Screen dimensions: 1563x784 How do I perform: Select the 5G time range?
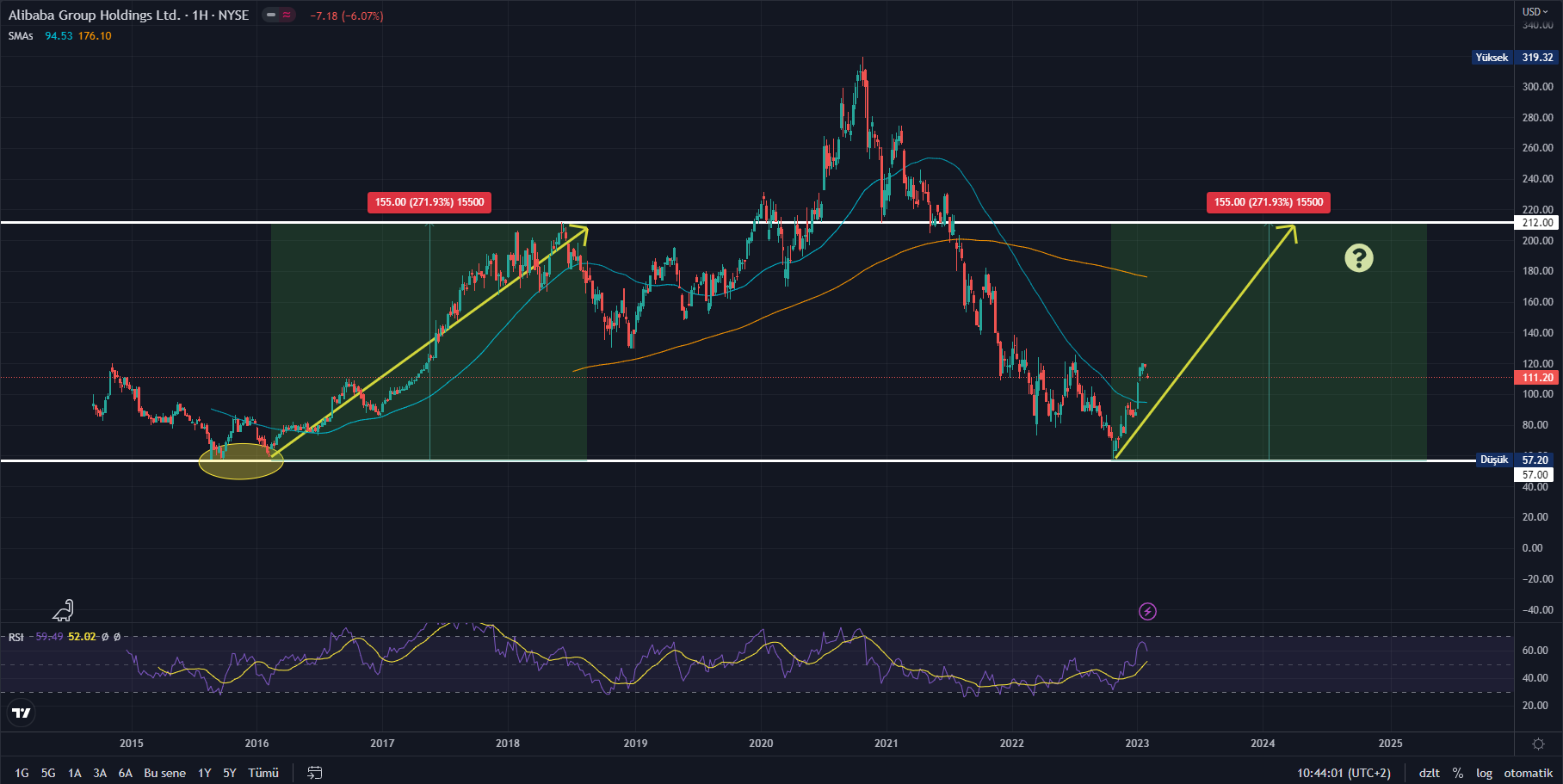(48, 773)
